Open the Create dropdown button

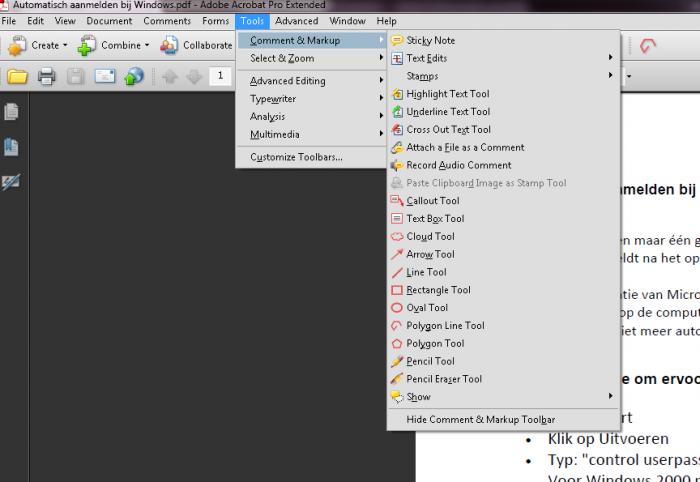(37, 46)
